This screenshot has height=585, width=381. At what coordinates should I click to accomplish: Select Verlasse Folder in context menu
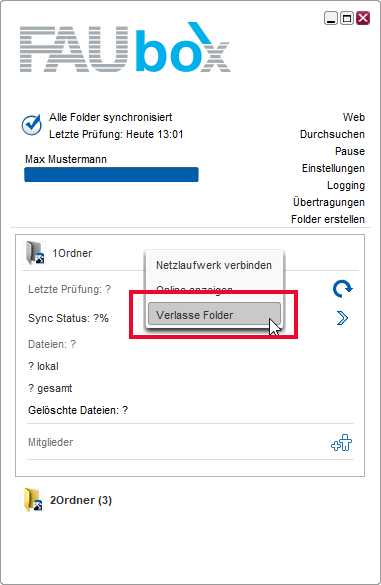click(214, 315)
